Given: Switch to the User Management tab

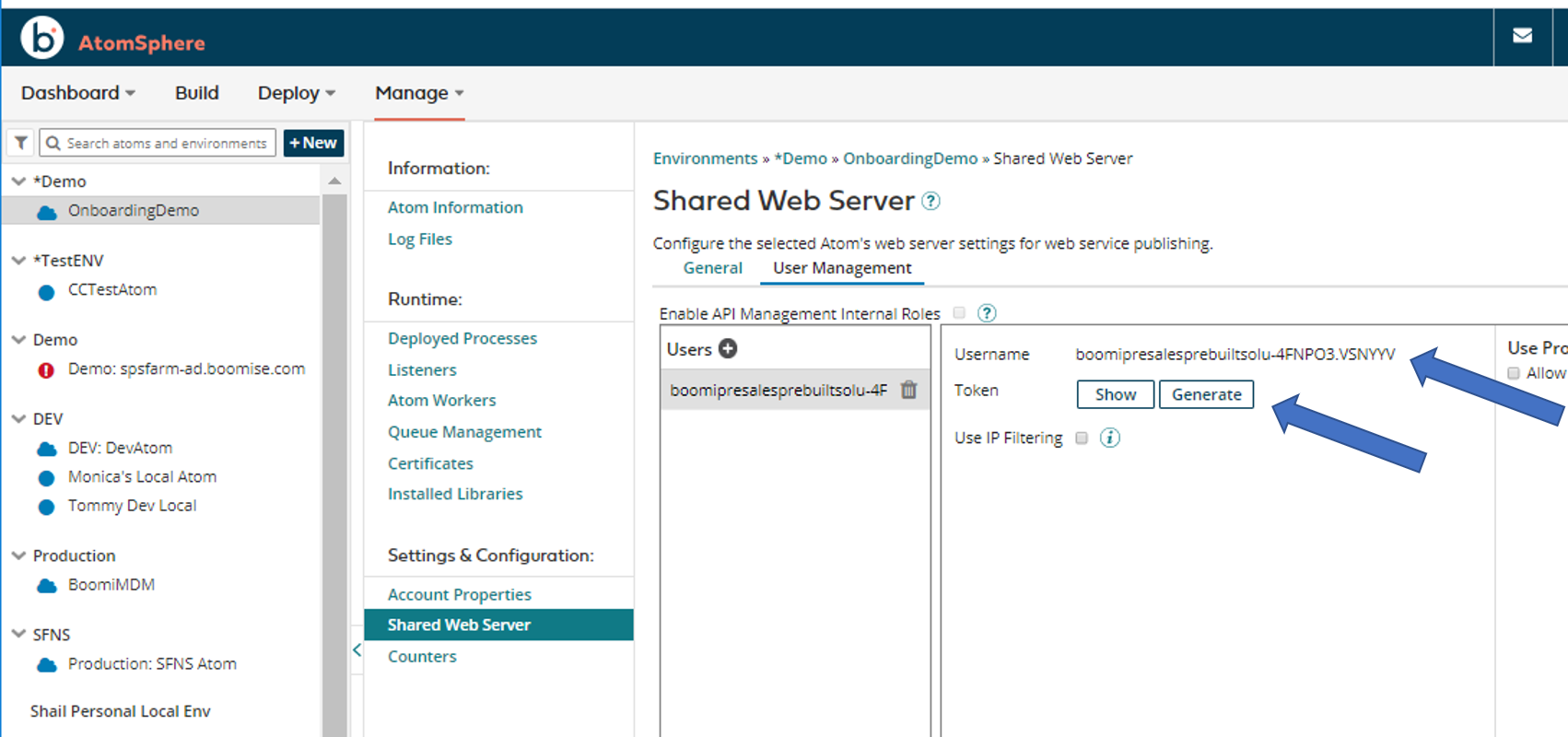Looking at the screenshot, I should 842,268.
